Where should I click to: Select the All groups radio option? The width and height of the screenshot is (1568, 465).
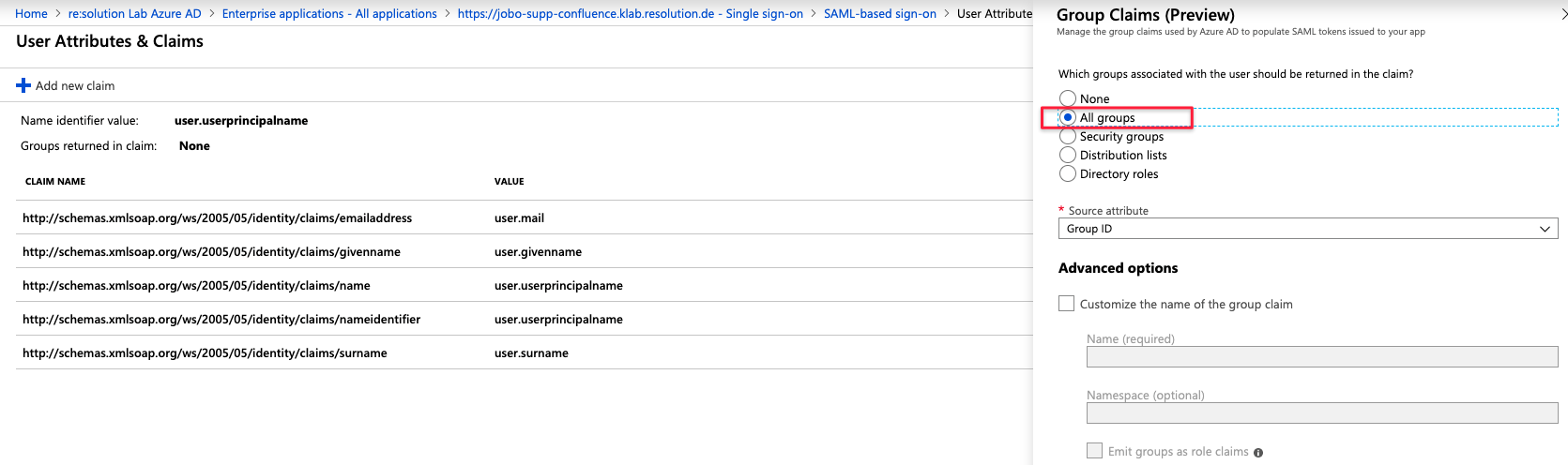point(1068,117)
